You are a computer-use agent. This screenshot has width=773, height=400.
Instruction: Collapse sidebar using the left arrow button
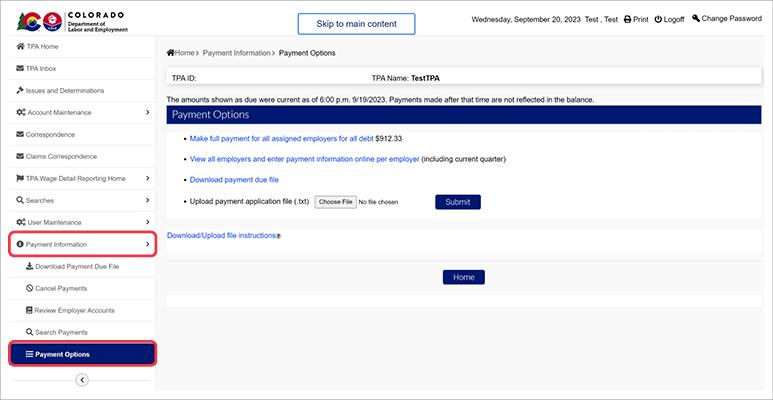[82, 379]
